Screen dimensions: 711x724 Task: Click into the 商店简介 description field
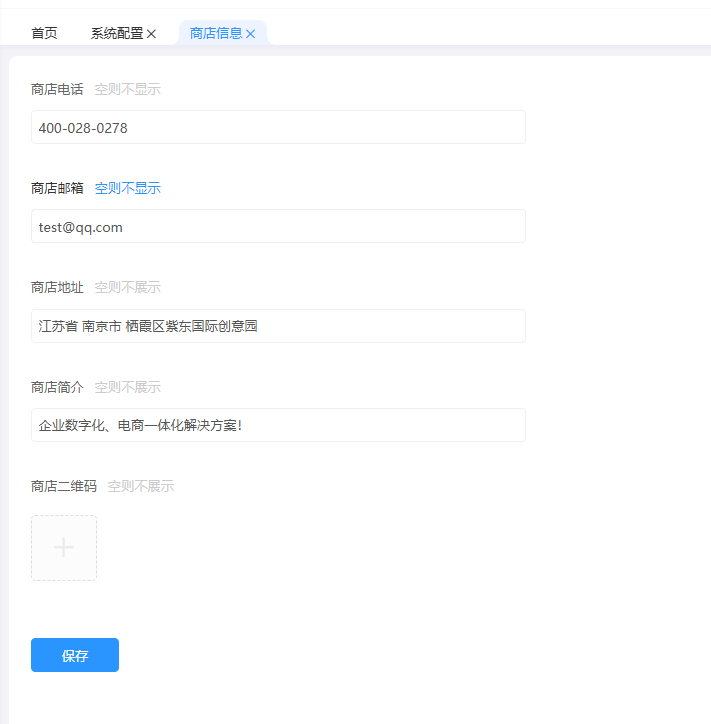click(x=278, y=425)
